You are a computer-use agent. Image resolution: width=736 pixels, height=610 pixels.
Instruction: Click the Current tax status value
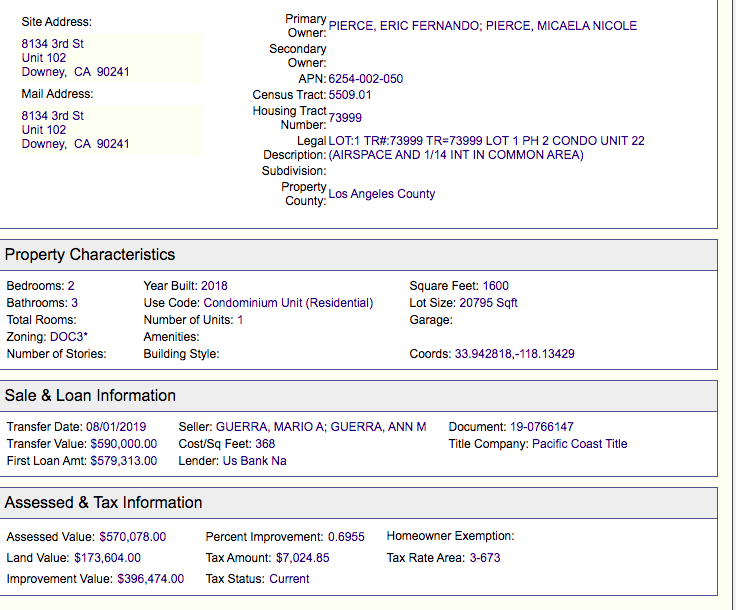coord(289,579)
